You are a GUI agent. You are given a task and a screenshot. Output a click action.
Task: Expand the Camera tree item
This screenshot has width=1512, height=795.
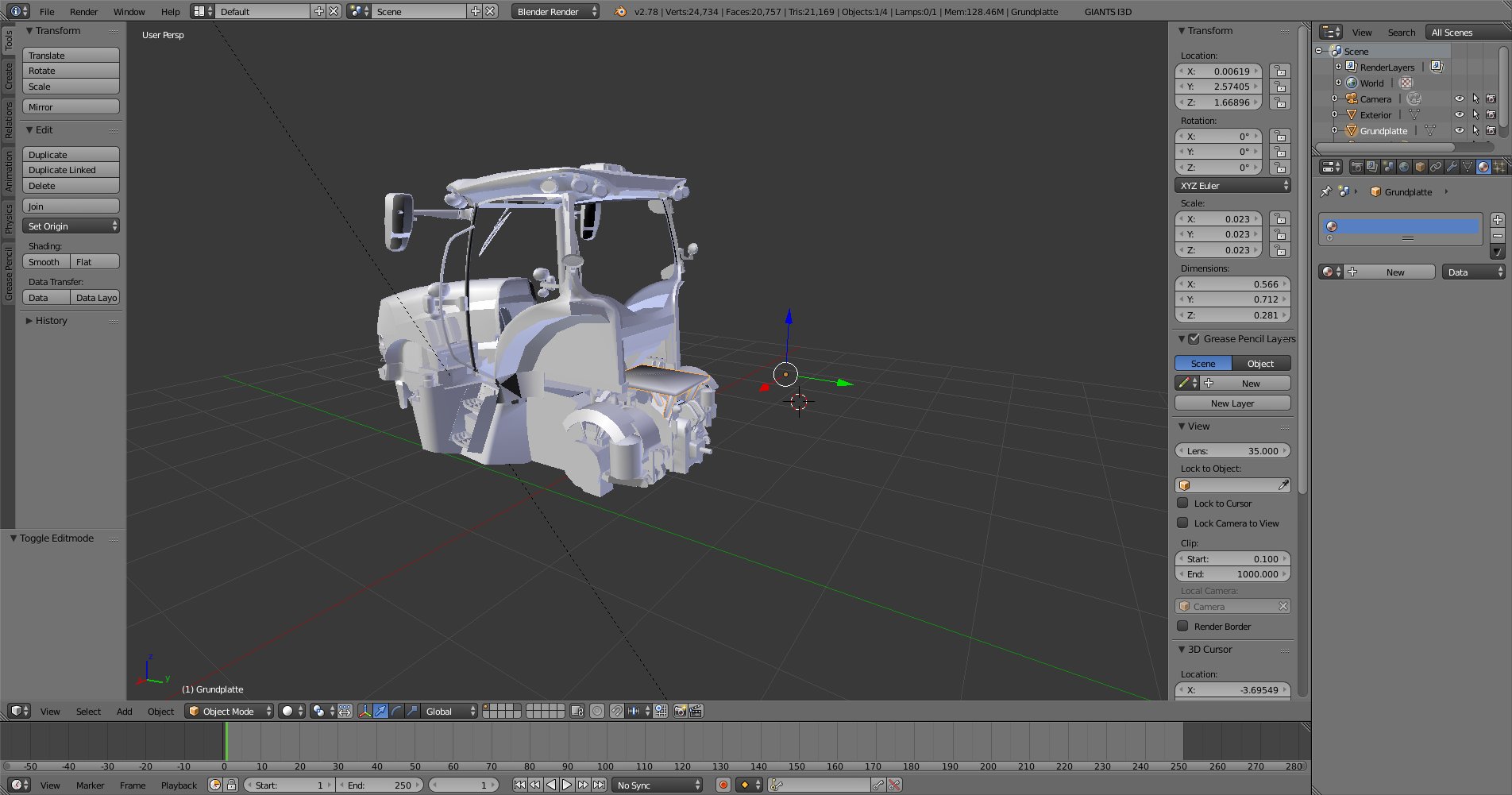point(1334,99)
